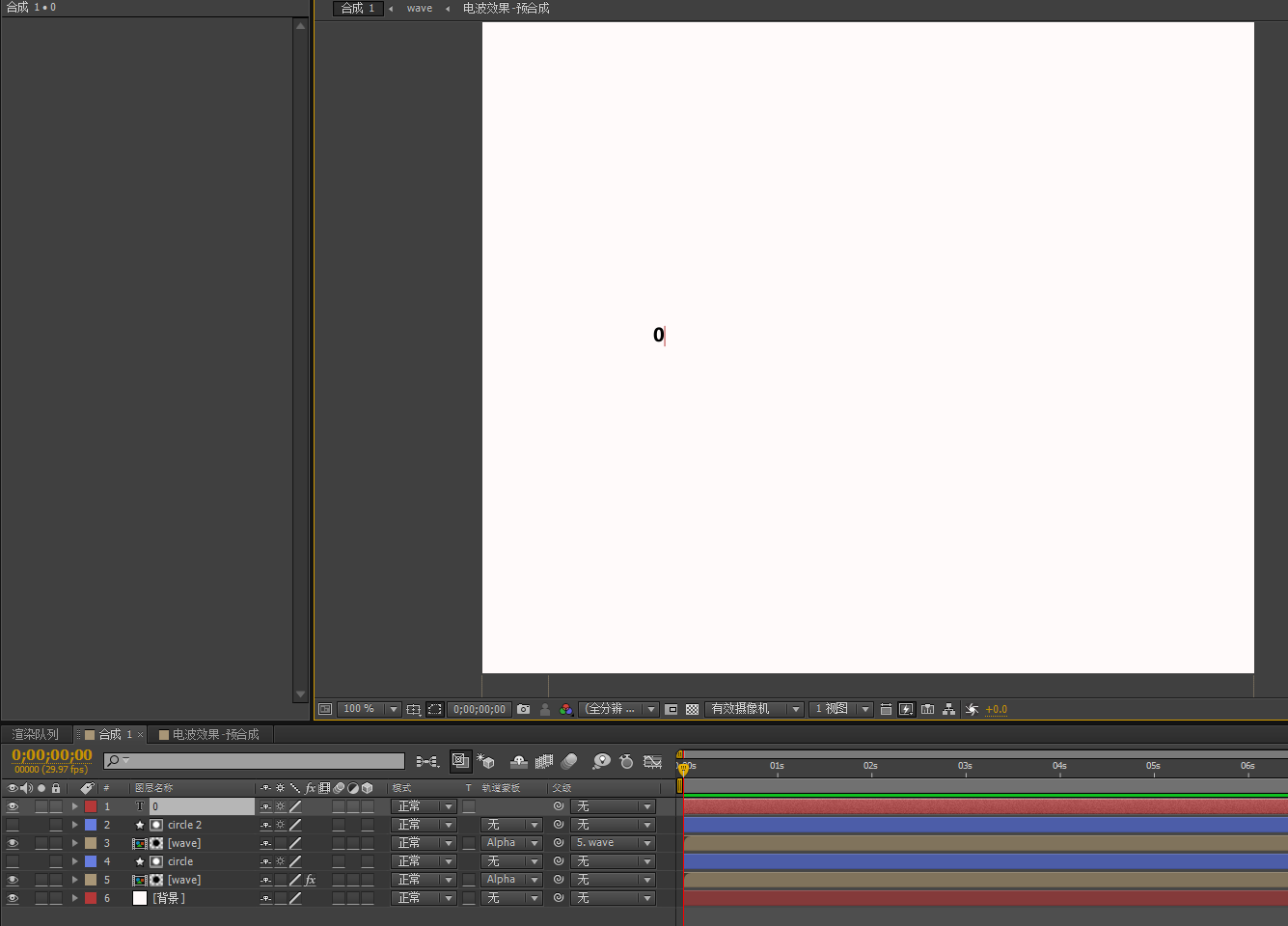
Task: Click the 03s marker on time ruler
Action: click(965, 766)
